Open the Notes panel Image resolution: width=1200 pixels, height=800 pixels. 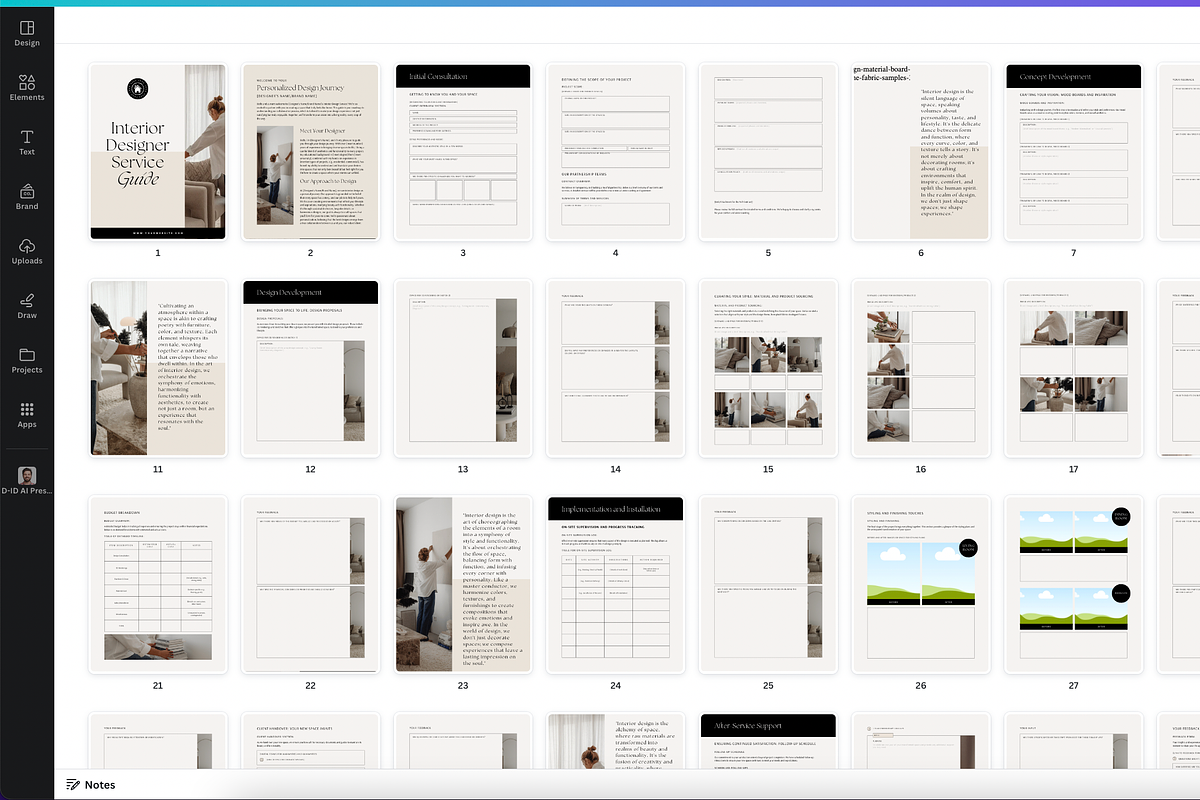coord(91,785)
